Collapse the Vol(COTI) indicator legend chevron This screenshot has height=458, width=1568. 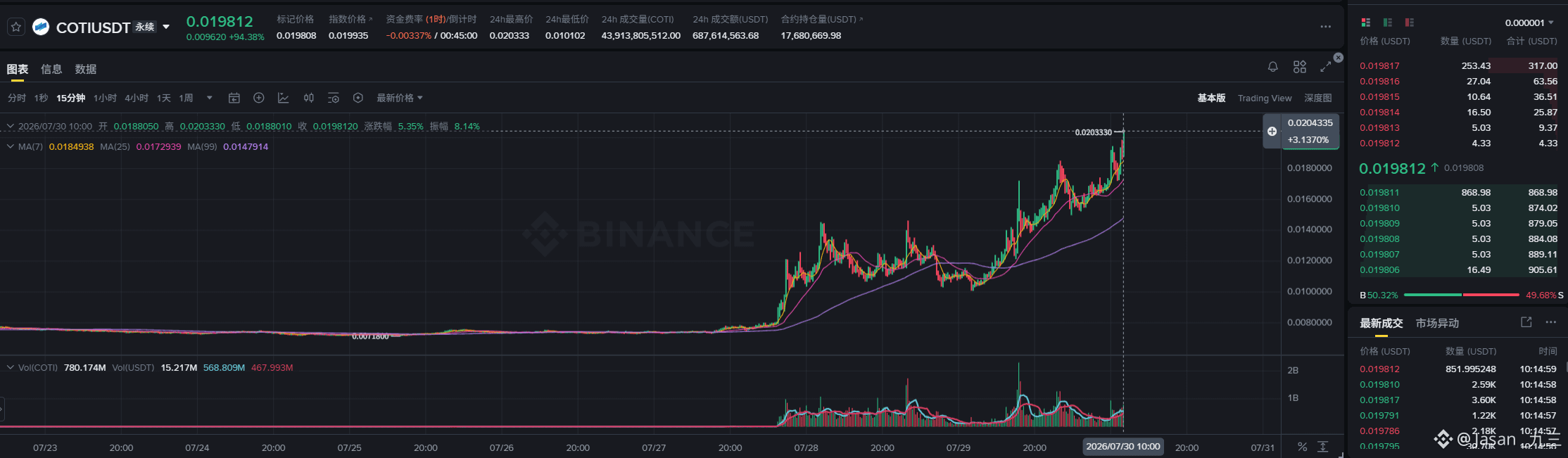[x=11, y=367]
